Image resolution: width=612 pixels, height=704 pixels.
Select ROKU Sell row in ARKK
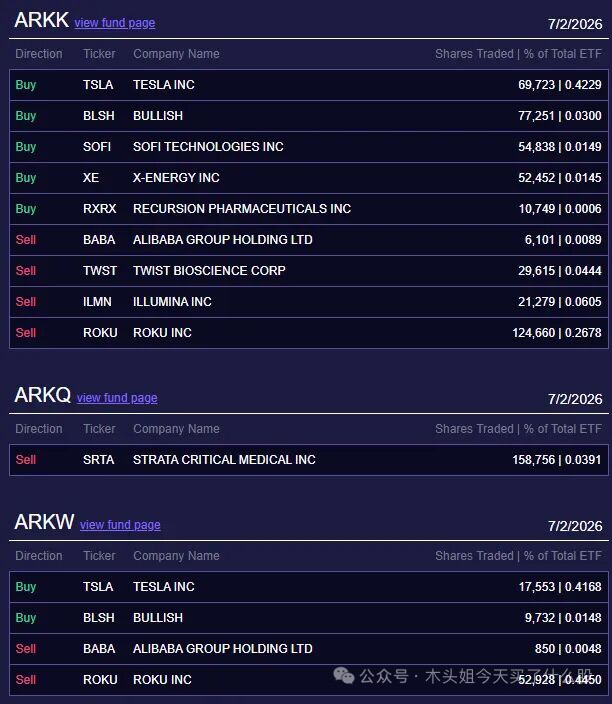click(x=309, y=333)
